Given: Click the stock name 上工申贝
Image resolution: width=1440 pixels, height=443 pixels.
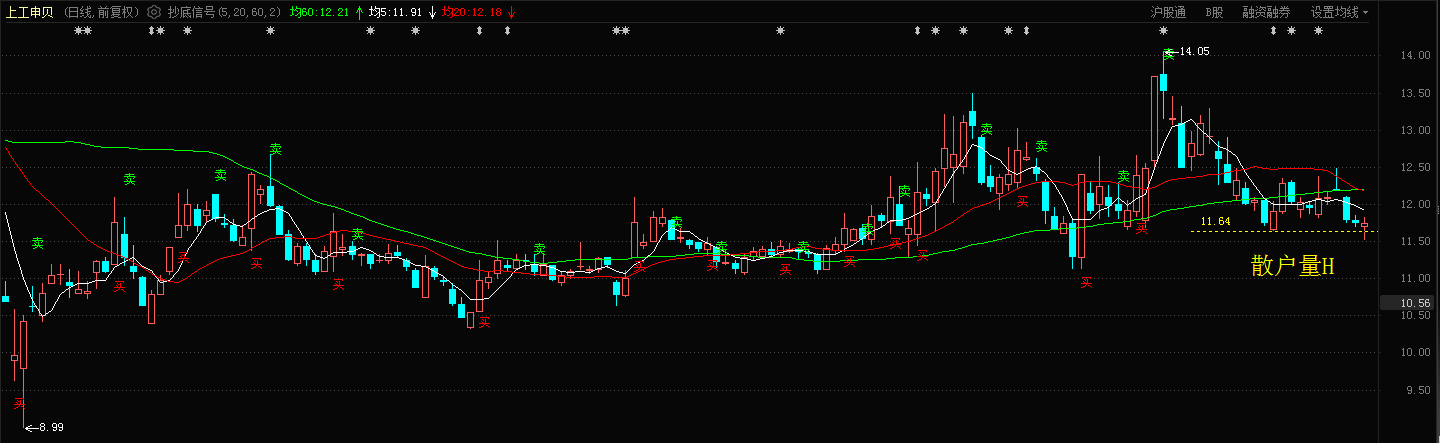Looking at the screenshot, I should point(29,12).
